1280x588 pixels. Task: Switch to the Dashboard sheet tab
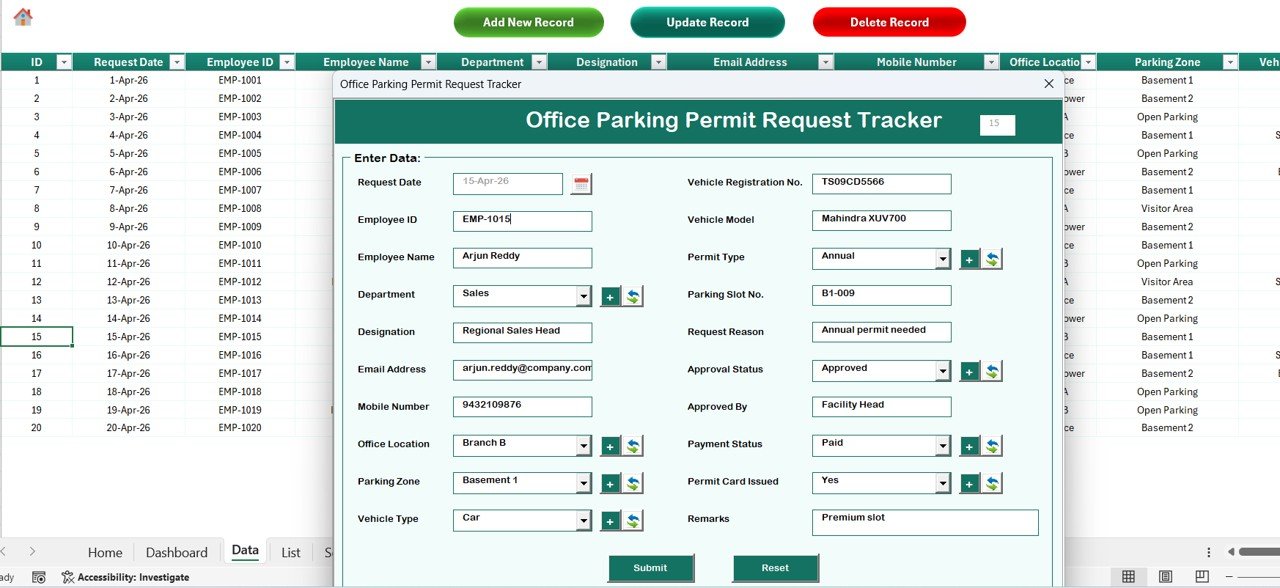coord(176,551)
